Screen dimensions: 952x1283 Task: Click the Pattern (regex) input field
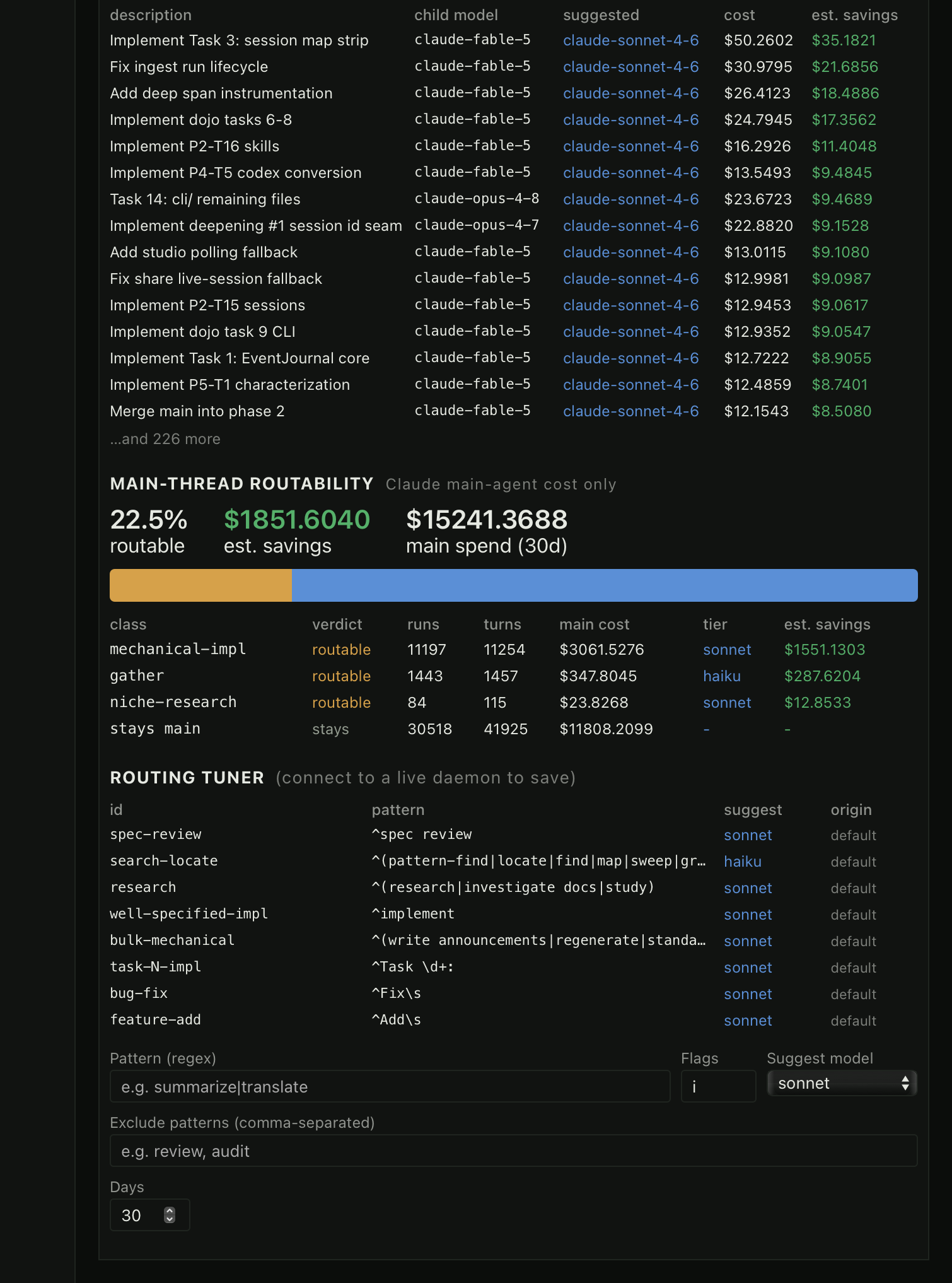pyautogui.click(x=390, y=1086)
